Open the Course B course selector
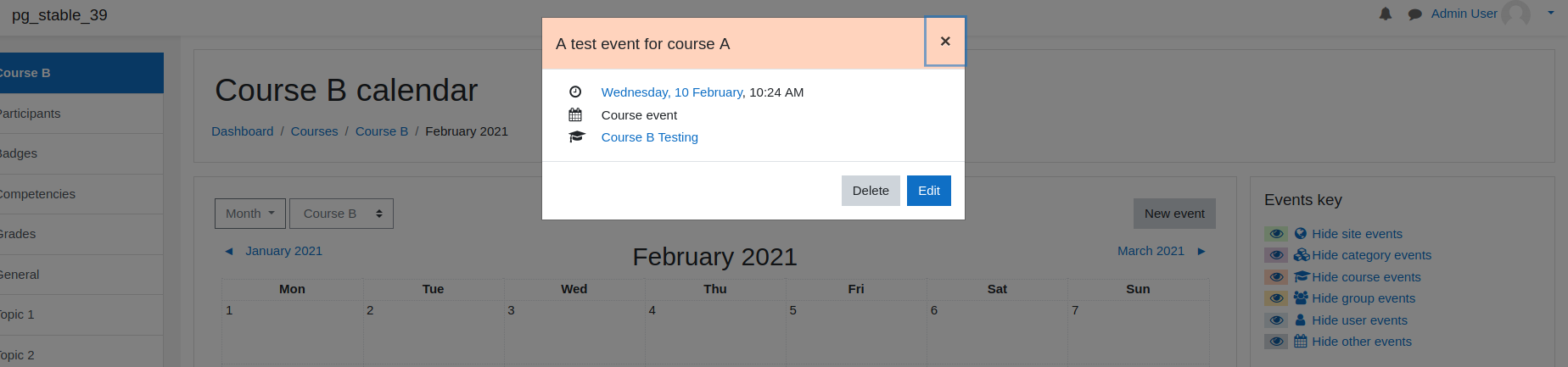This screenshot has width=1568, height=367. (341, 214)
